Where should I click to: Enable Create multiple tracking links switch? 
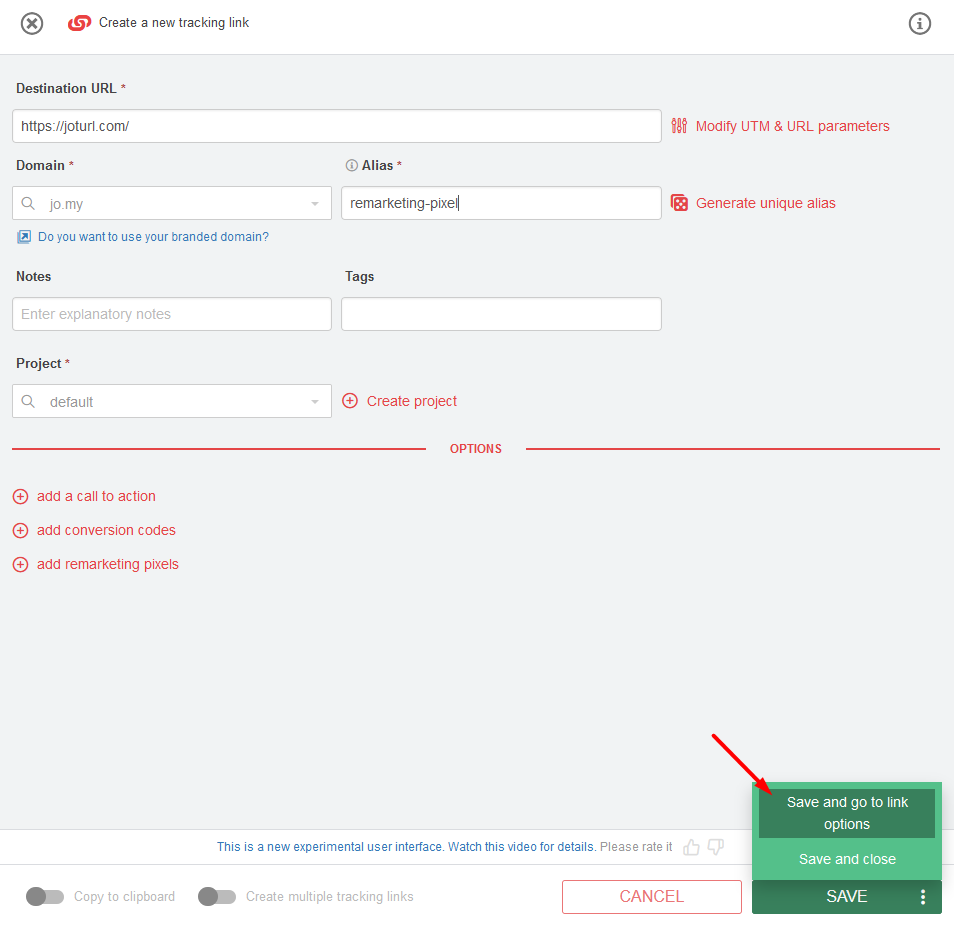pyautogui.click(x=217, y=897)
